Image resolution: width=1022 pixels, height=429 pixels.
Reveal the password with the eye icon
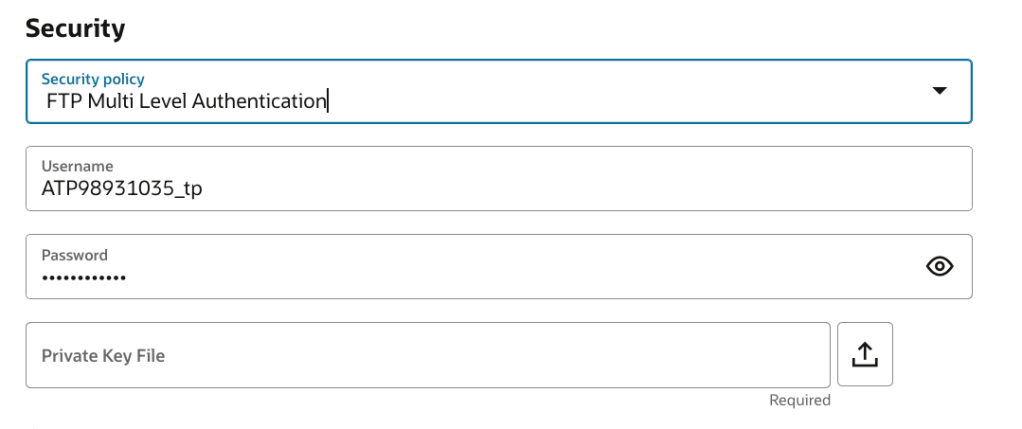(x=940, y=266)
